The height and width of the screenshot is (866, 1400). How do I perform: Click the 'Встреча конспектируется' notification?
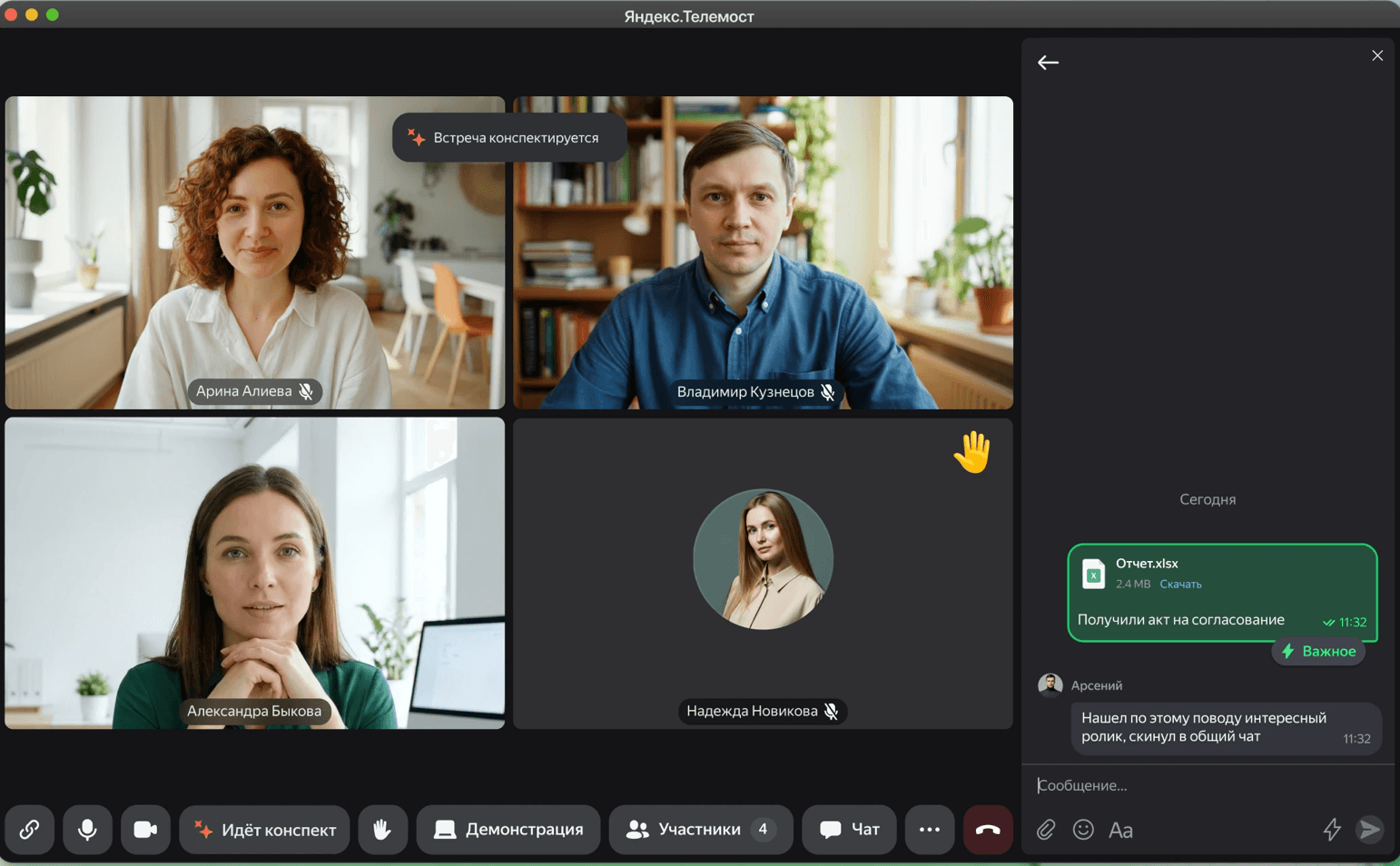tap(508, 138)
